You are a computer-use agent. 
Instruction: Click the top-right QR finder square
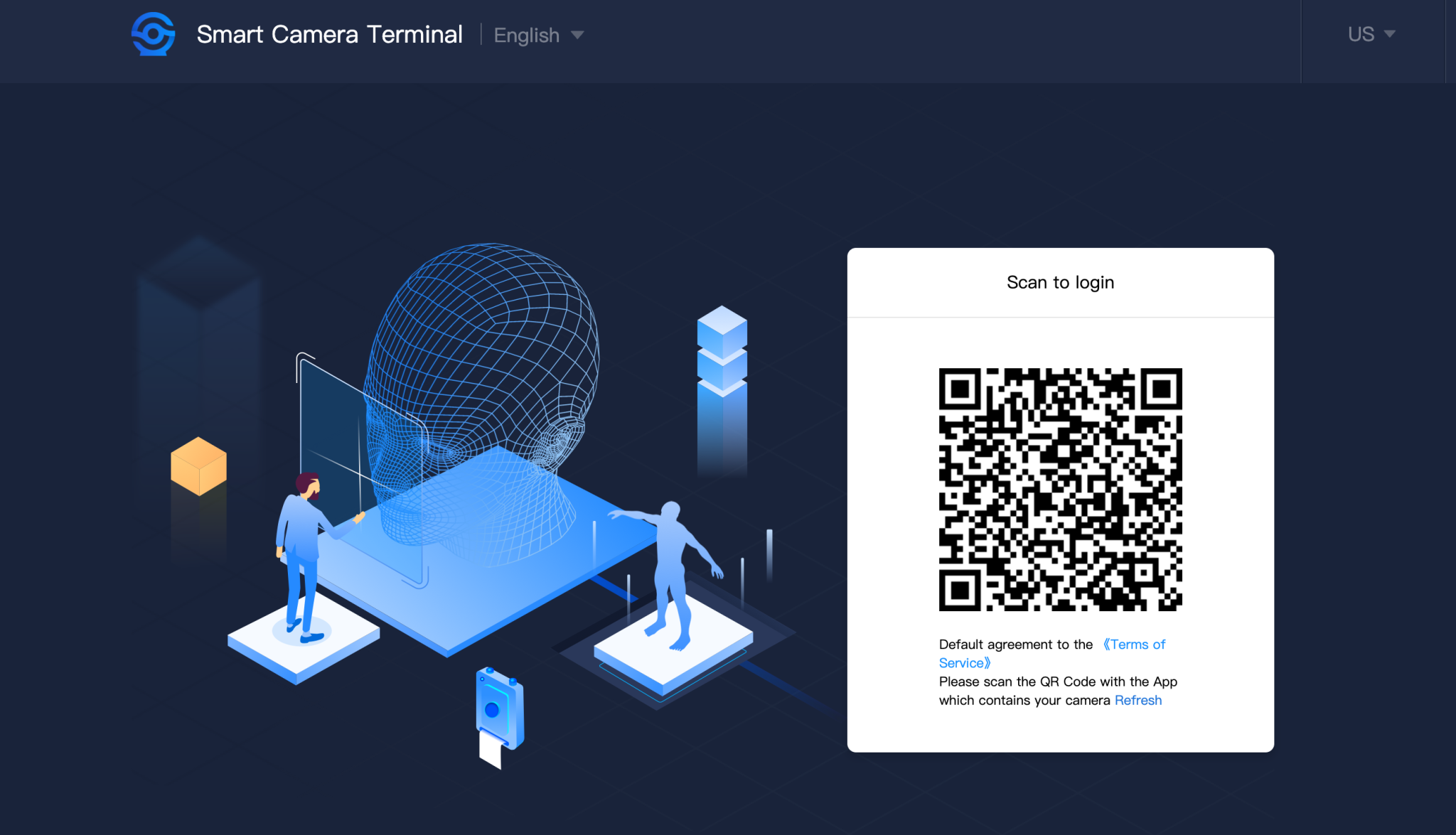pos(1162,389)
